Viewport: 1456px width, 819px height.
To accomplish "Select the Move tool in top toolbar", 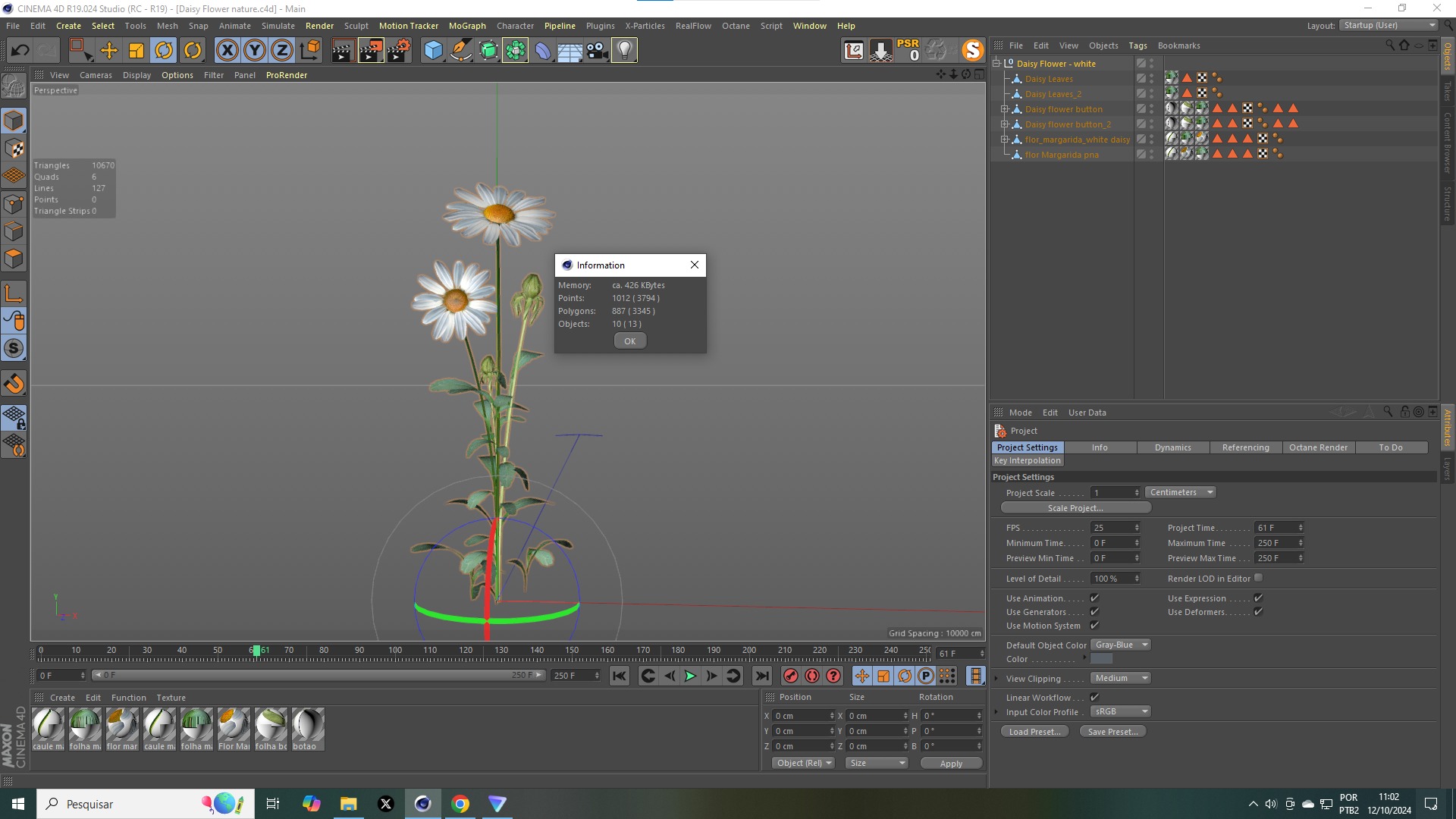I will (x=108, y=51).
